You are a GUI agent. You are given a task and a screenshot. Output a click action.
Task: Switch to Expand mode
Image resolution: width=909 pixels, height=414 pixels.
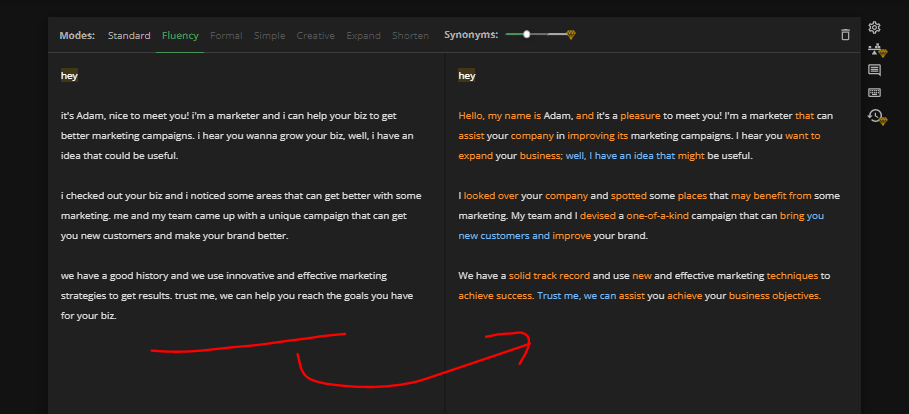point(363,35)
